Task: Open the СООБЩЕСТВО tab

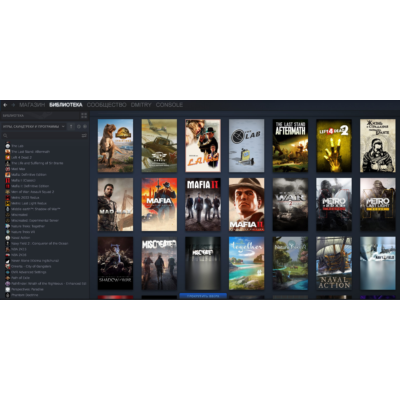Action: 106,105
